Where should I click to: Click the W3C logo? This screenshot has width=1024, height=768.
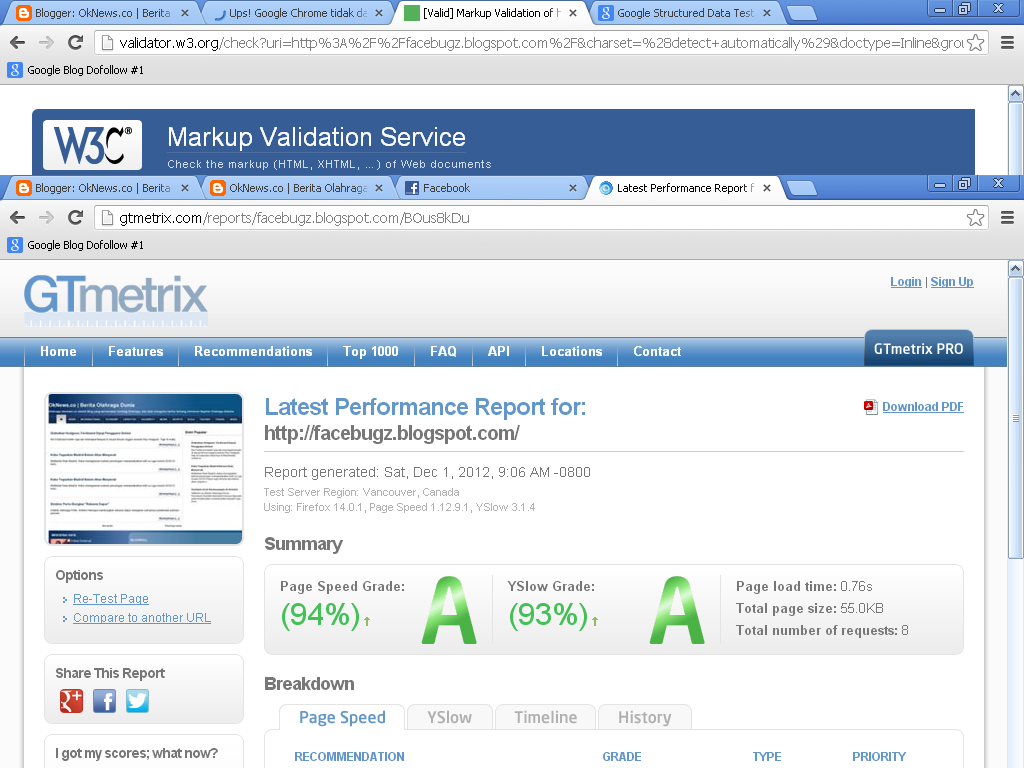coord(92,144)
